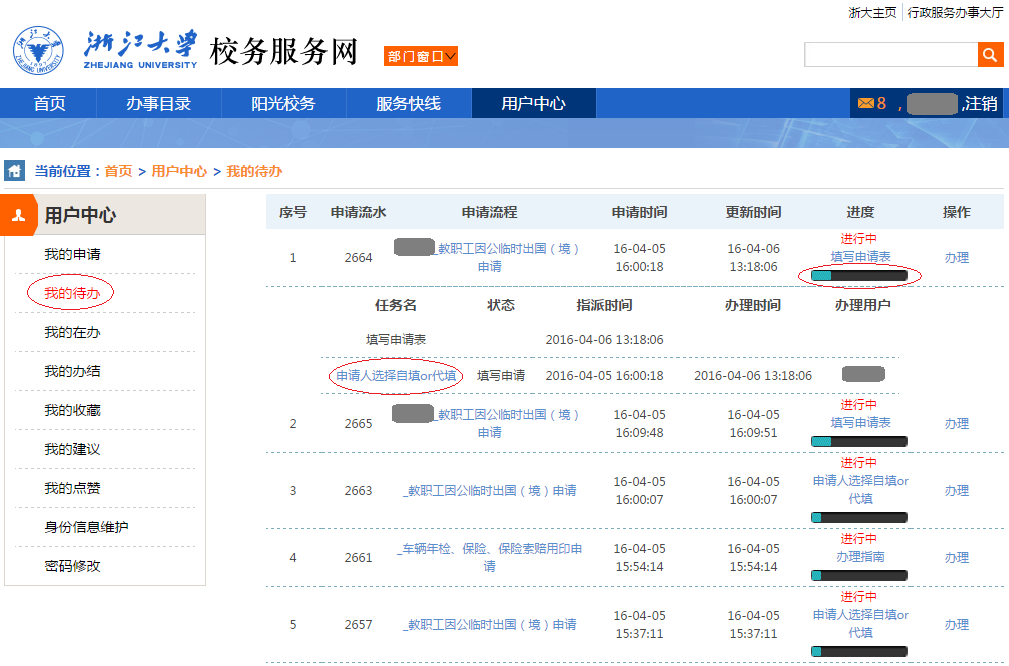Open 行政服务办事大厅 top link
Screen dimensions: 1009x666
(x=955, y=12)
